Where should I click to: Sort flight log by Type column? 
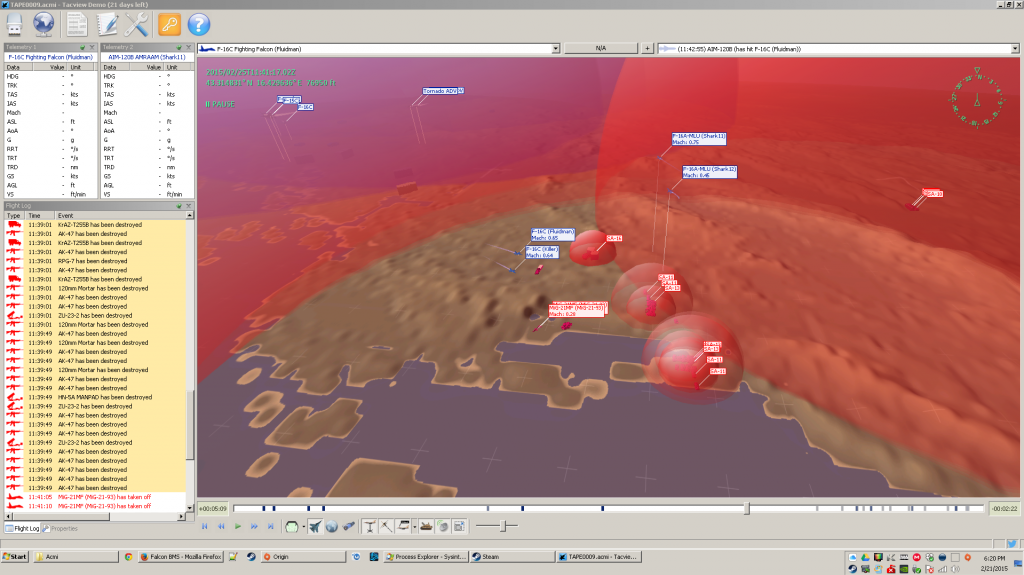click(14, 215)
